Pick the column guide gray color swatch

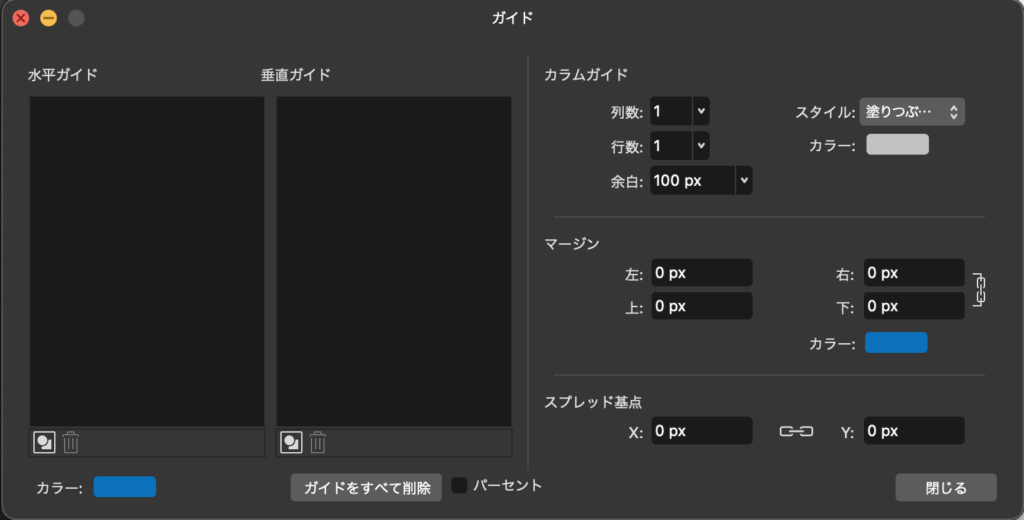(897, 145)
